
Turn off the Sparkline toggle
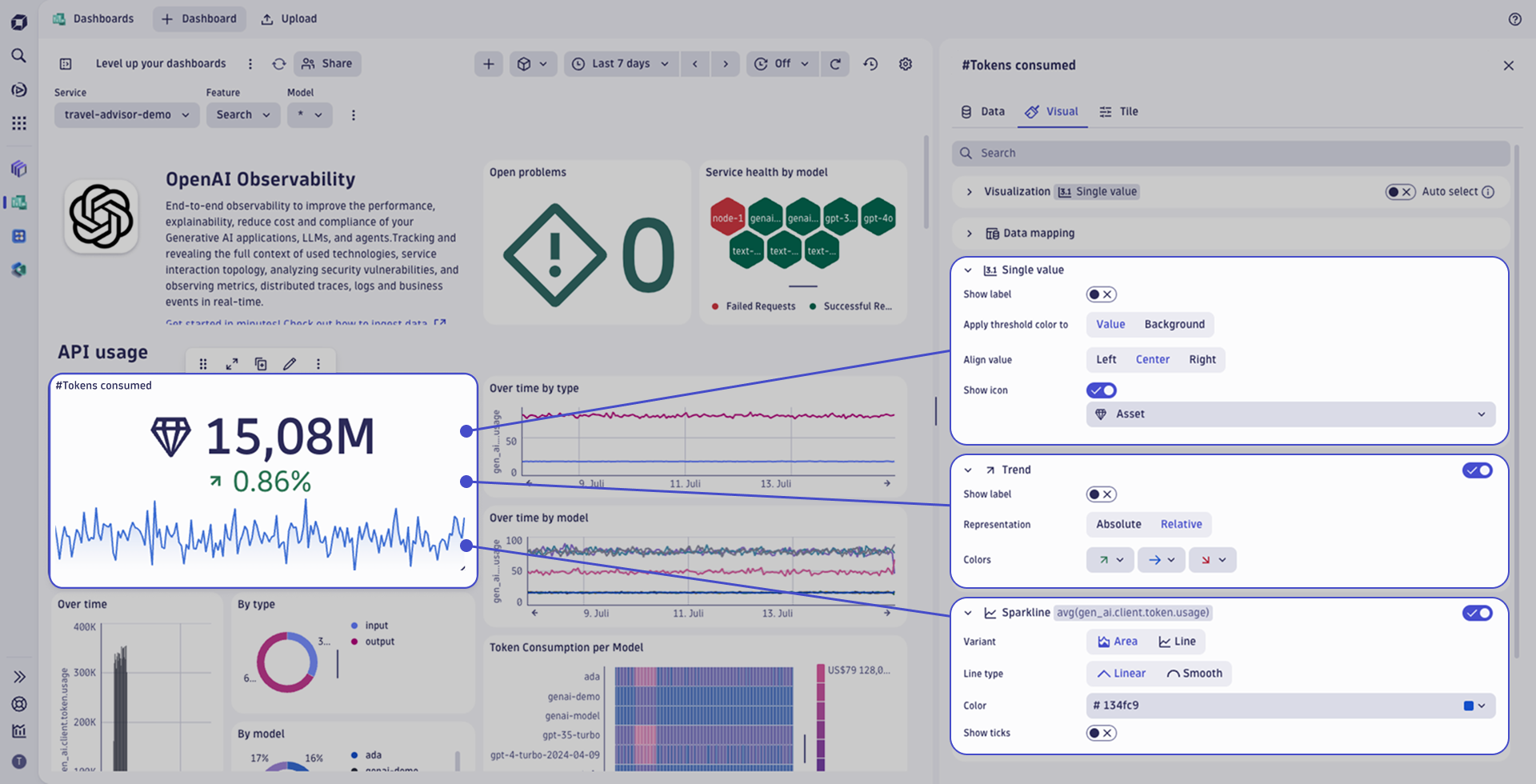pyautogui.click(x=1477, y=613)
